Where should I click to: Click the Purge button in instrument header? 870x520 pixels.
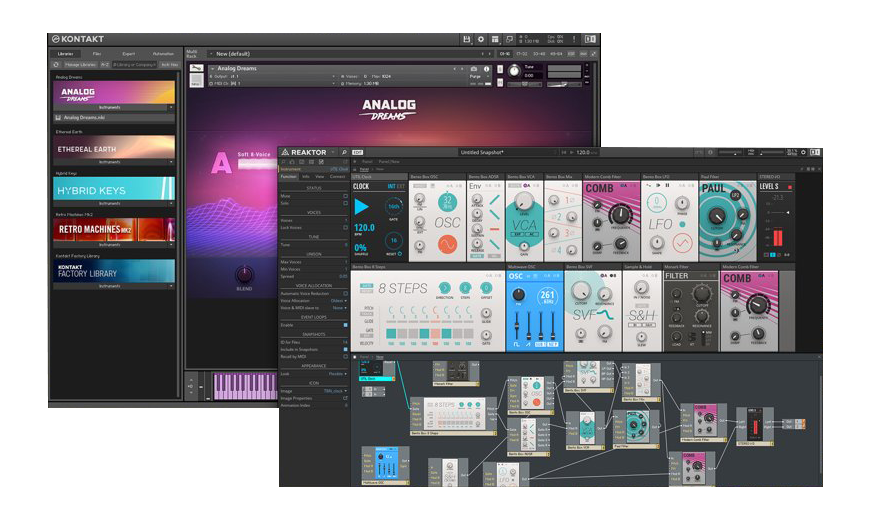(x=476, y=77)
